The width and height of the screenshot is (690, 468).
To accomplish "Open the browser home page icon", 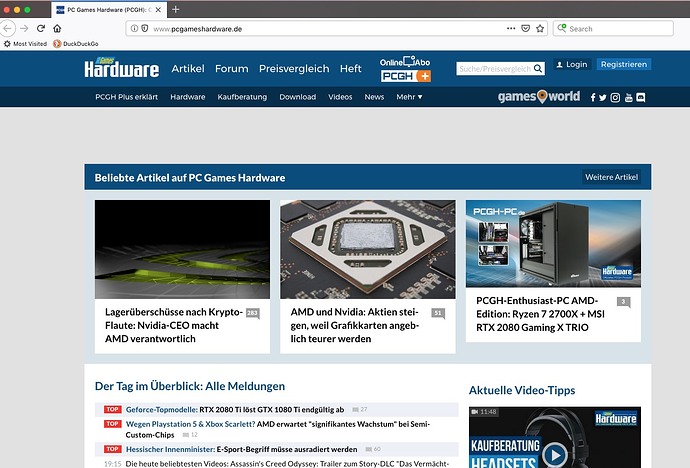I will (57, 29).
